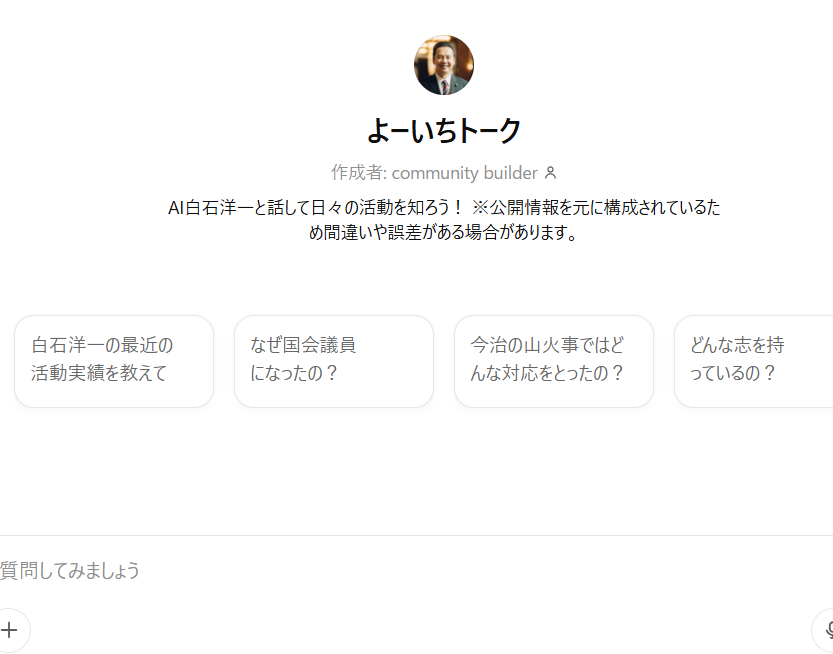Click the plus attachment icon

[10, 630]
